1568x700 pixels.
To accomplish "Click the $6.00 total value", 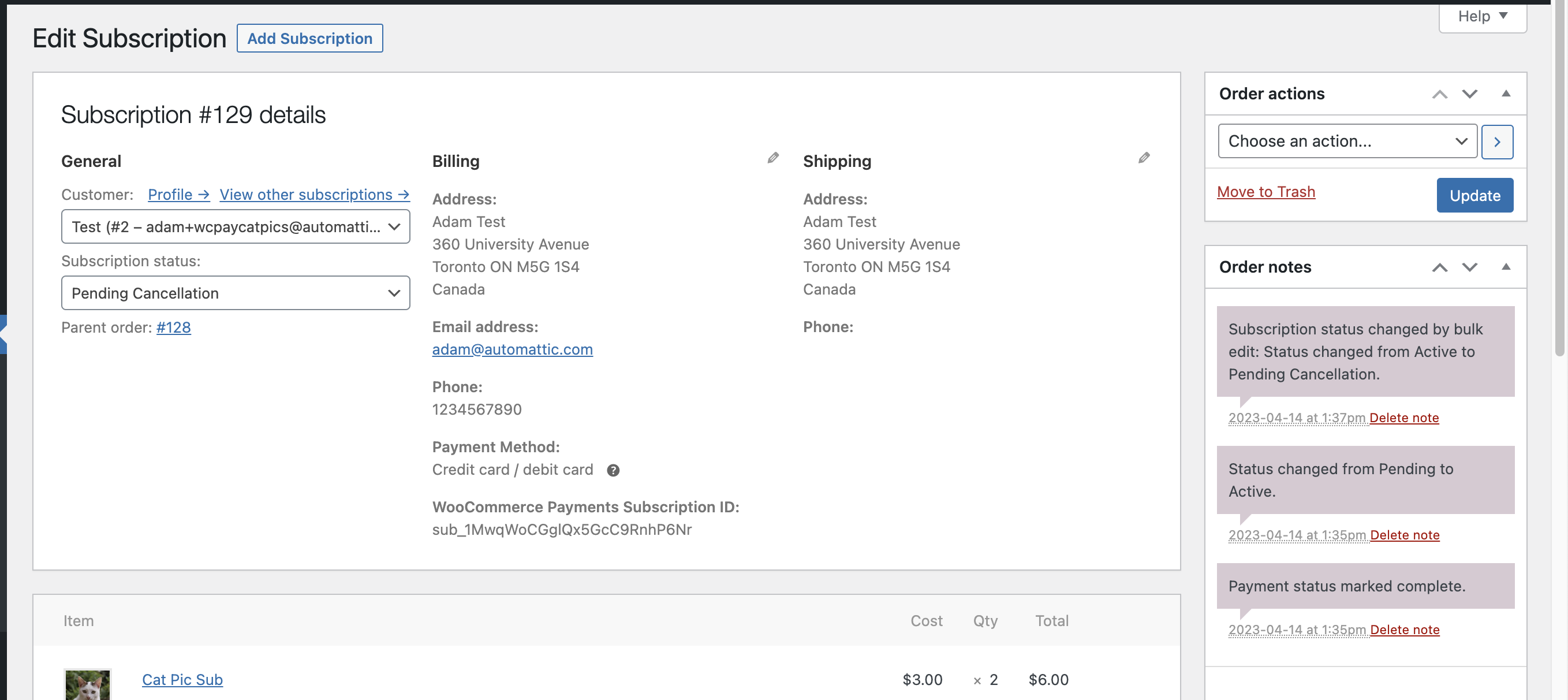I will (1048, 679).
